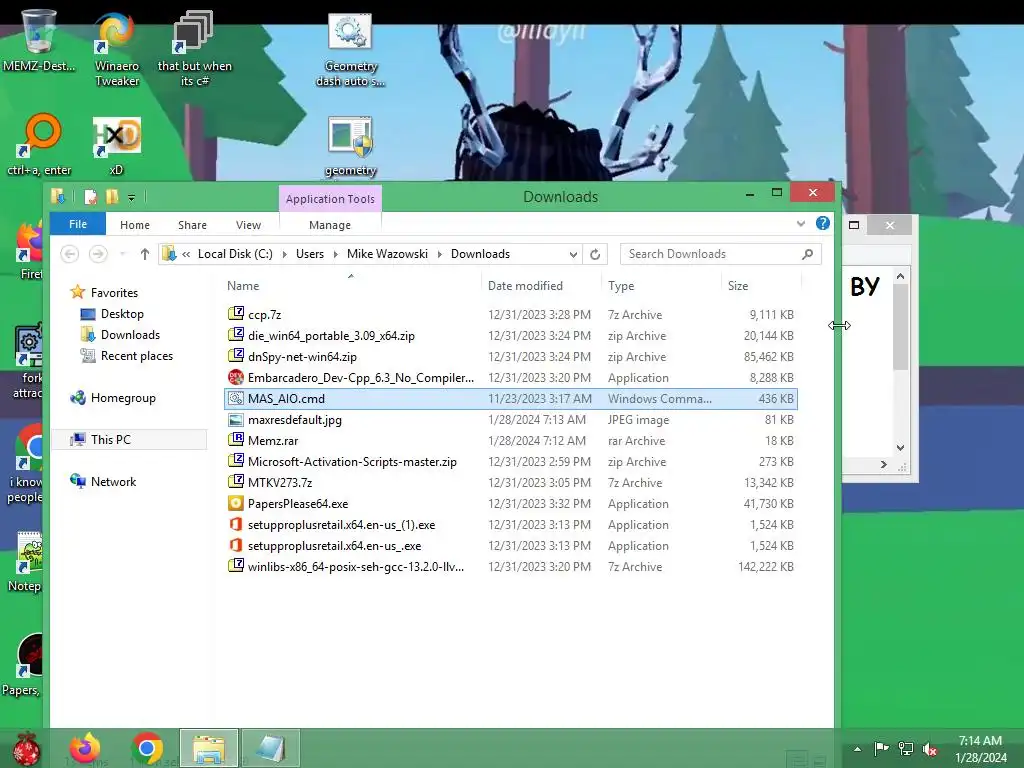The image size is (1024, 768).
Task: Open Explorer Help question mark icon
Action: tap(823, 223)
